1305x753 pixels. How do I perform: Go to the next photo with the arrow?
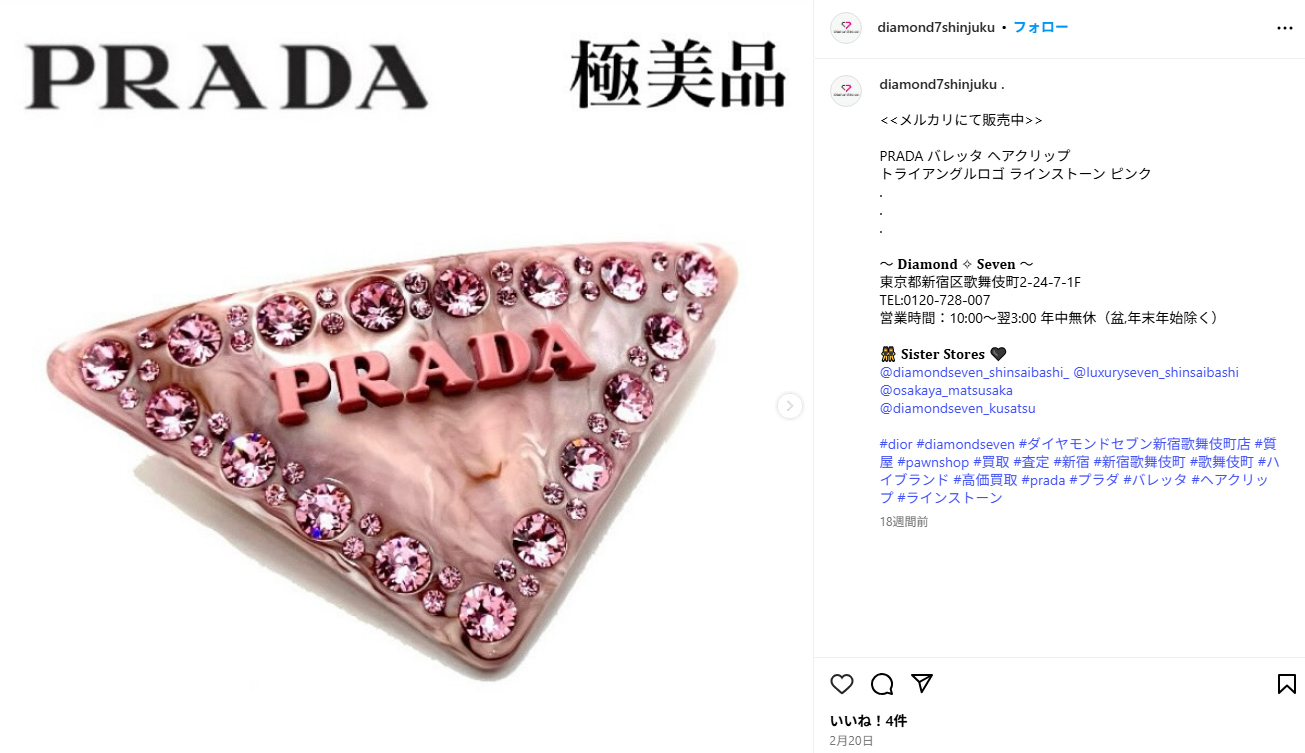click(790, 406)
